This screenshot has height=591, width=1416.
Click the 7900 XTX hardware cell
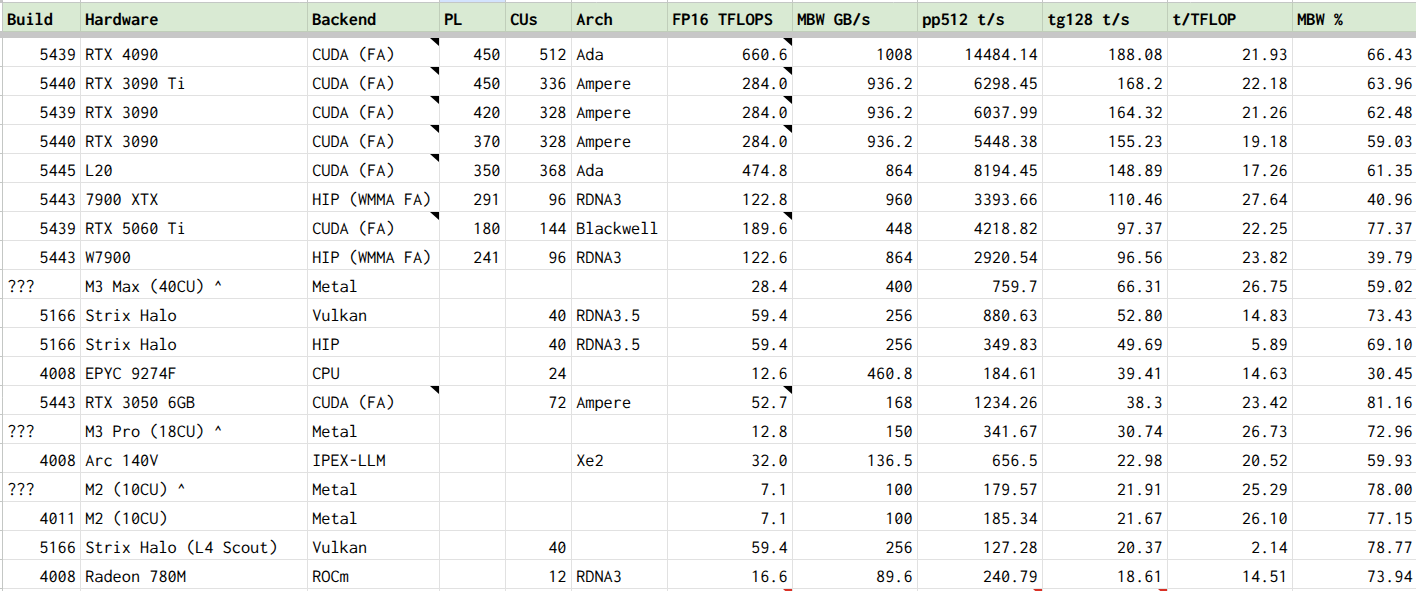click(x=194, y=200)
